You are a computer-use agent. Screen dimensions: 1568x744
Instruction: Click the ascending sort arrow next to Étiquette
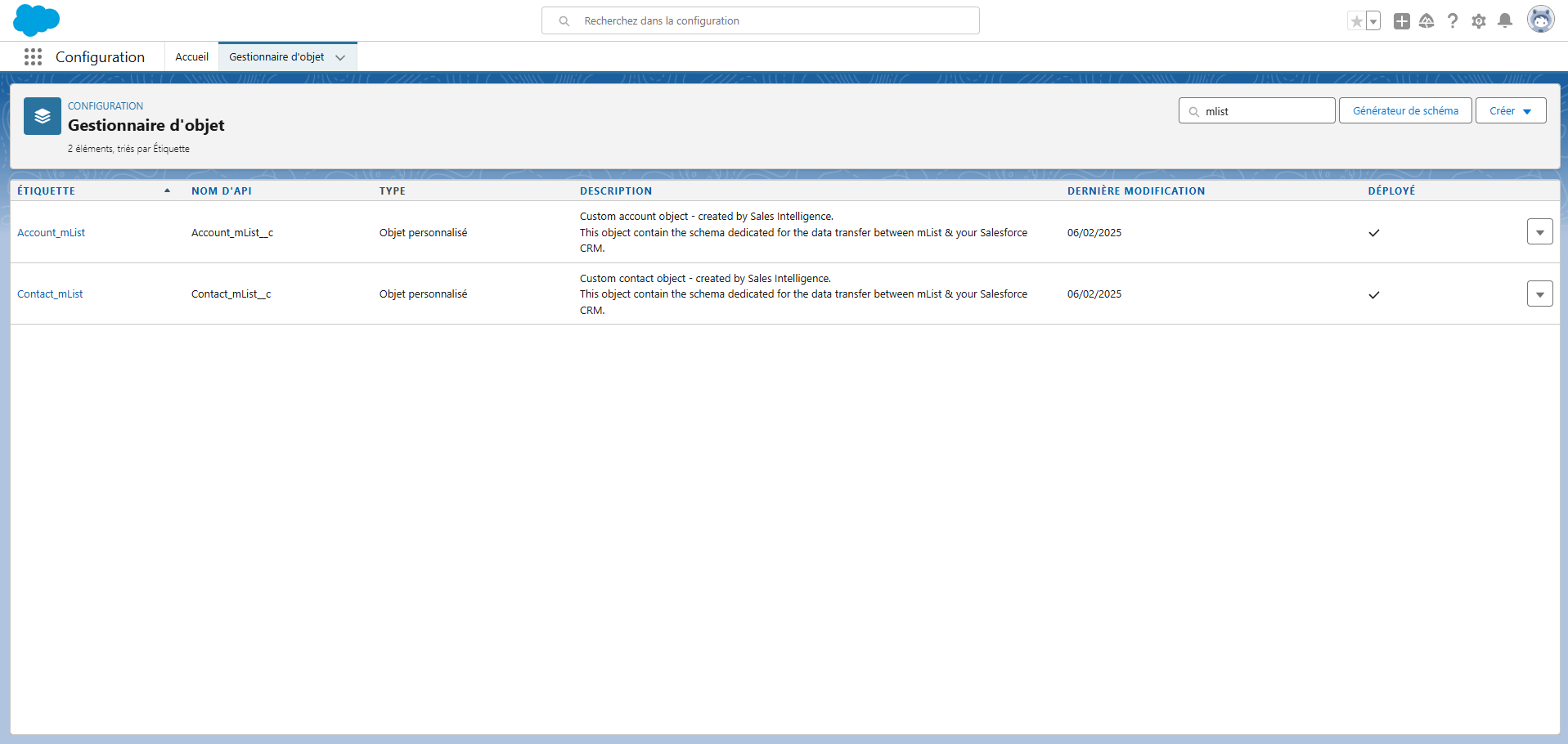tap(168, 190)
